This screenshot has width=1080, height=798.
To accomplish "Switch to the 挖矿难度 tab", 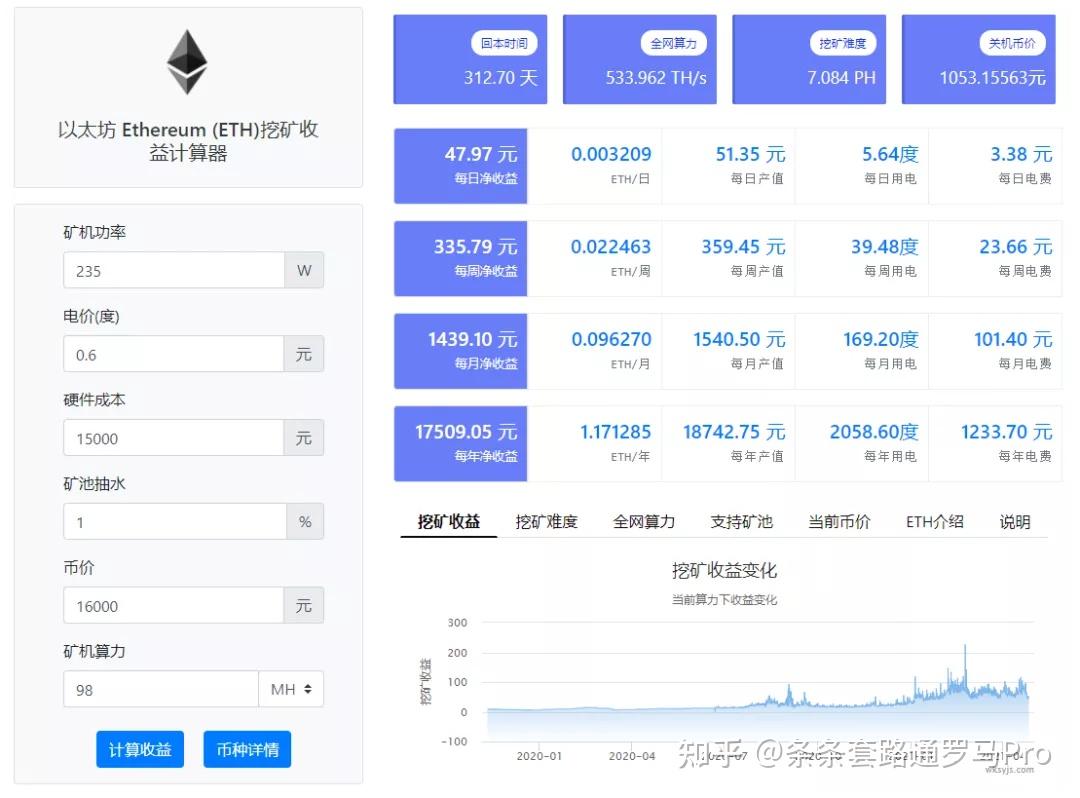I will [x=546, y=522].
